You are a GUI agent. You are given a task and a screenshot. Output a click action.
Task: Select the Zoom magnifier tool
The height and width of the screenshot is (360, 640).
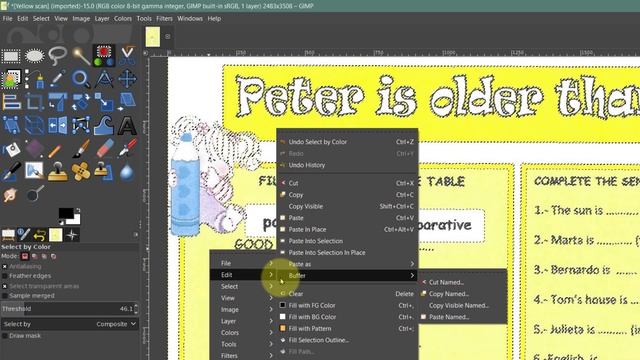pyautogui.click(x=81, y=79)
